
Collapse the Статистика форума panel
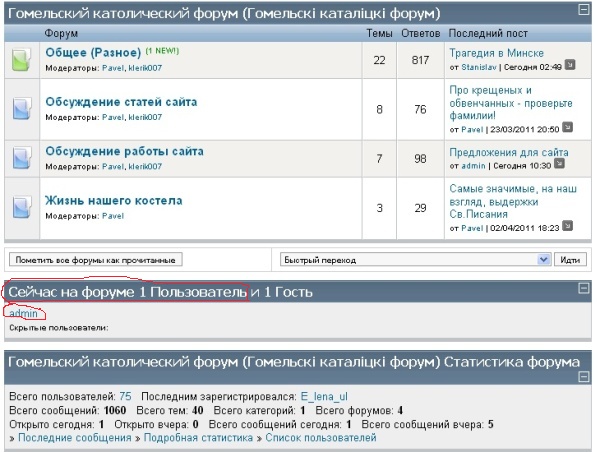coord(583,357)
